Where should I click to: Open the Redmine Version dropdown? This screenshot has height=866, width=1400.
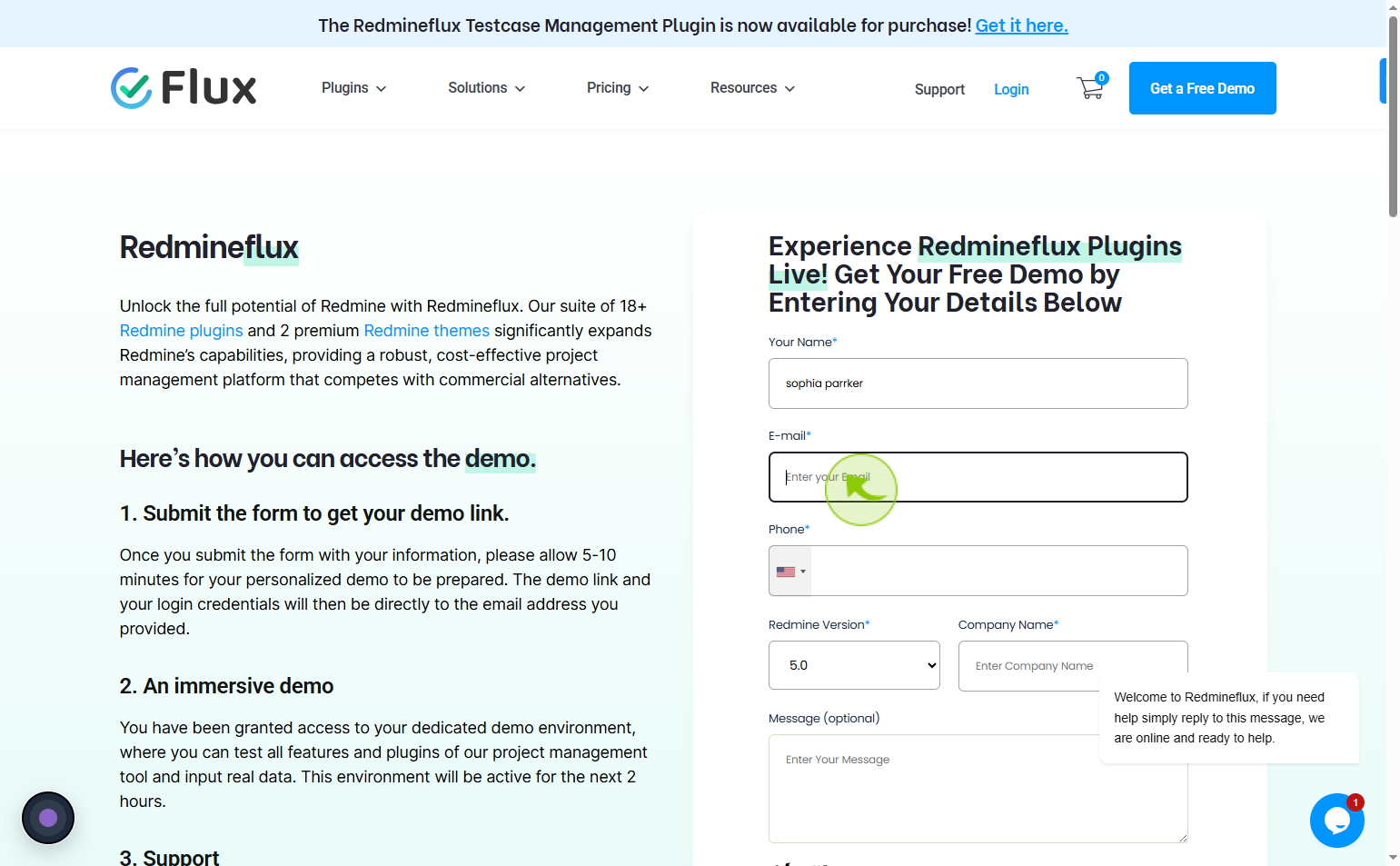coord(854,665)
